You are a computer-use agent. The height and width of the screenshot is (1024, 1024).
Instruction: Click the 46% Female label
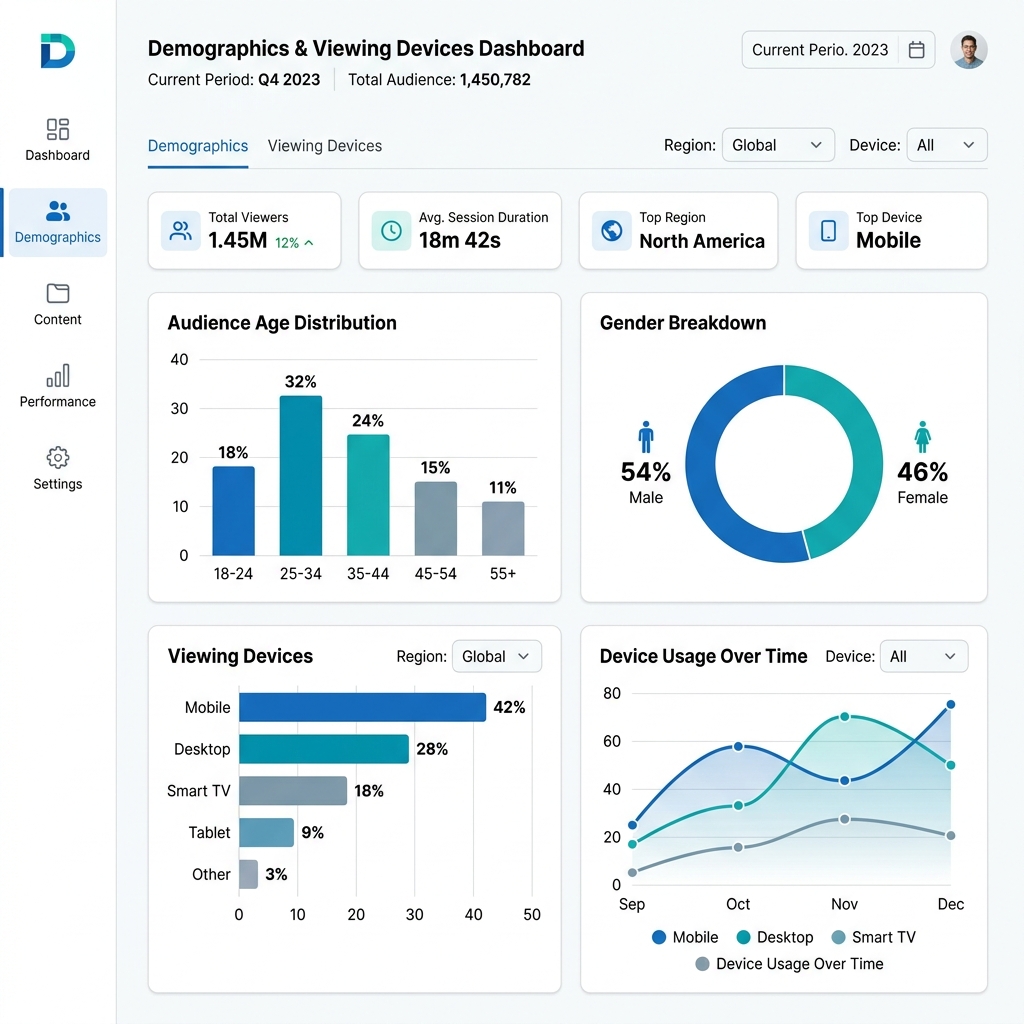coord(922,482)
